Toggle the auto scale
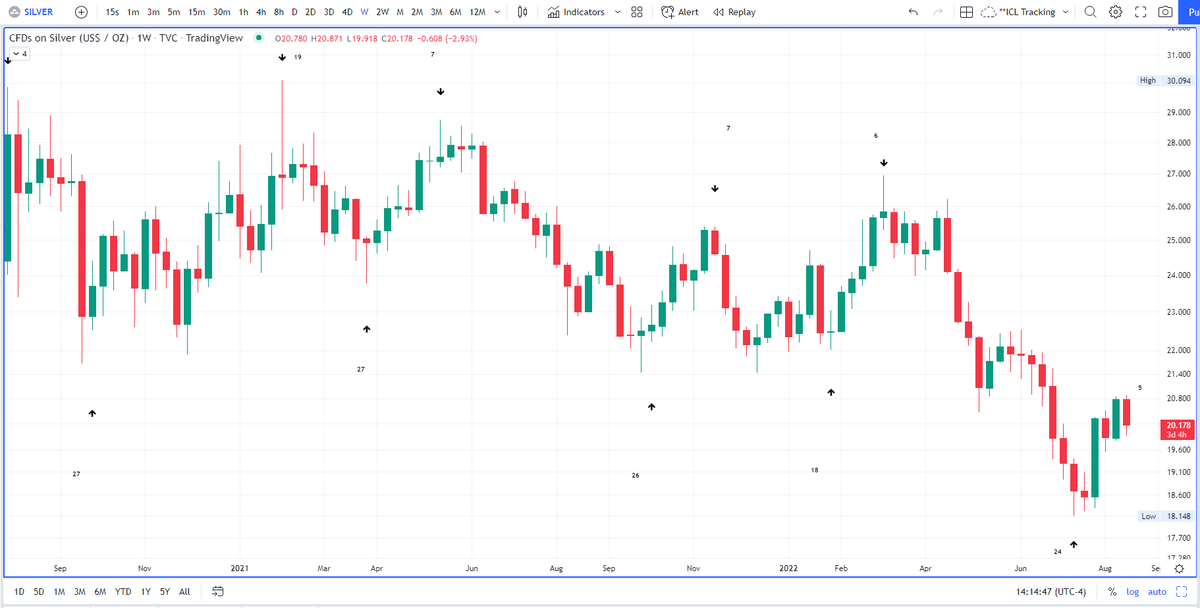 pyautogui.click(x=1156, y=591)
